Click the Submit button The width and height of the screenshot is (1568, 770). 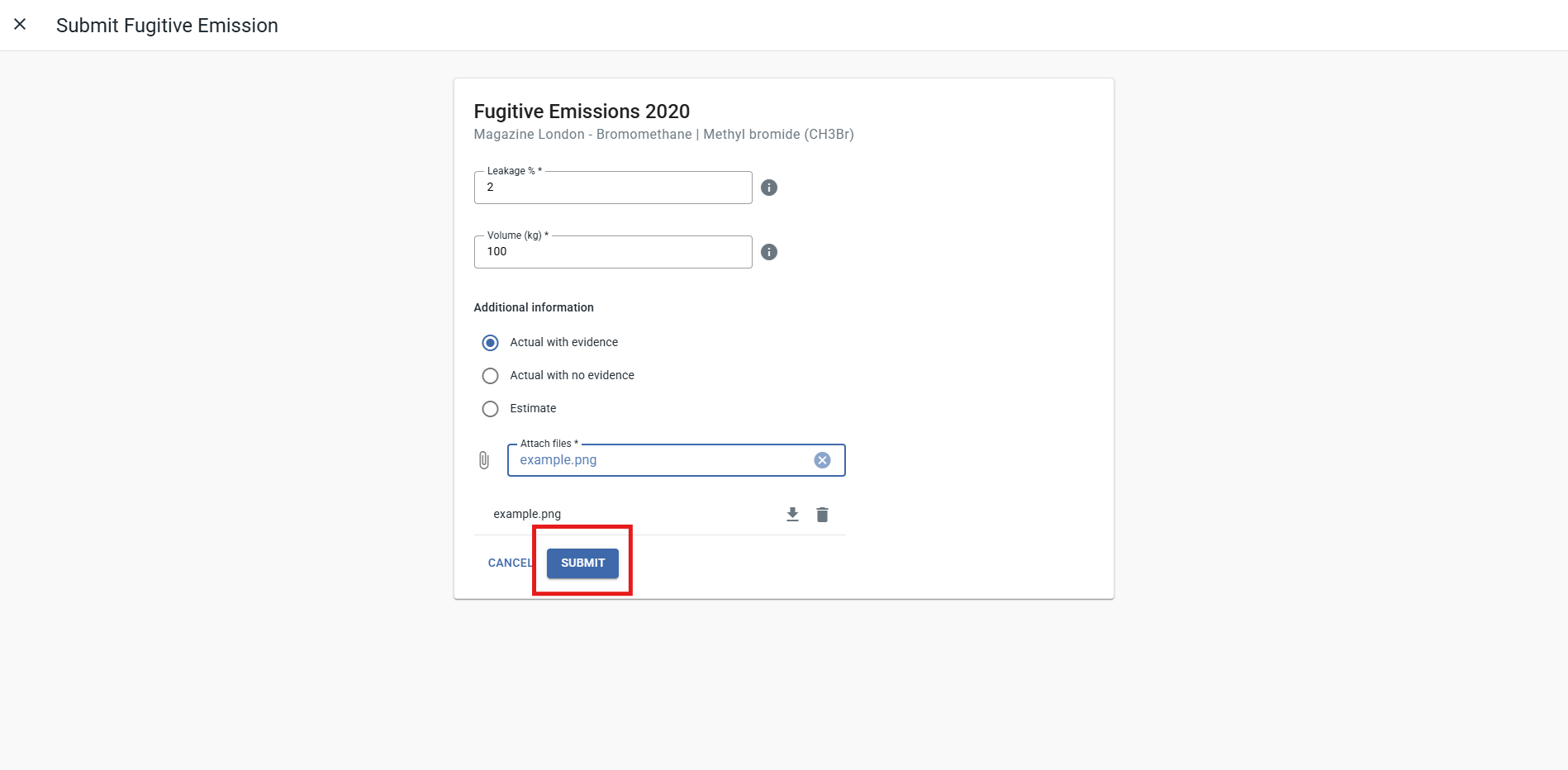coord(582,563)
